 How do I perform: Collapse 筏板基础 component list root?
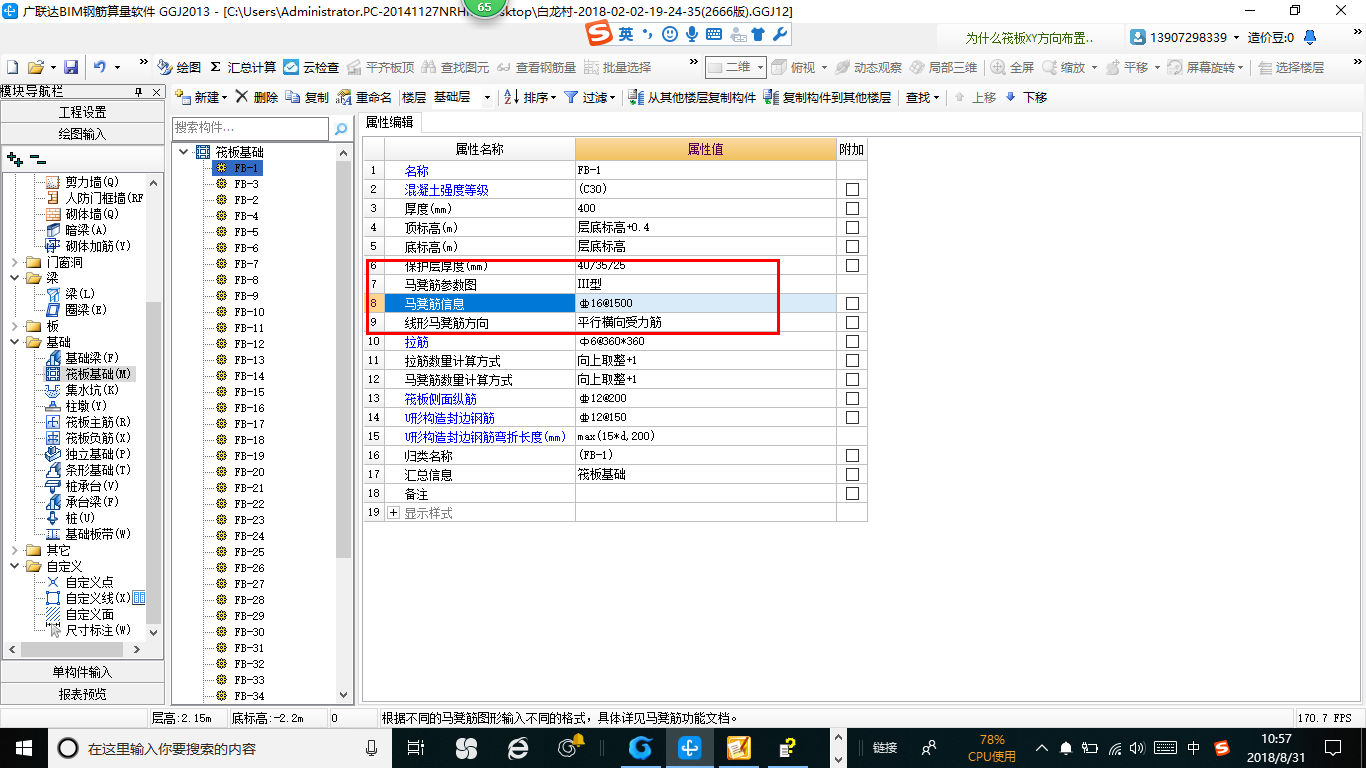[x=183, y=152]
